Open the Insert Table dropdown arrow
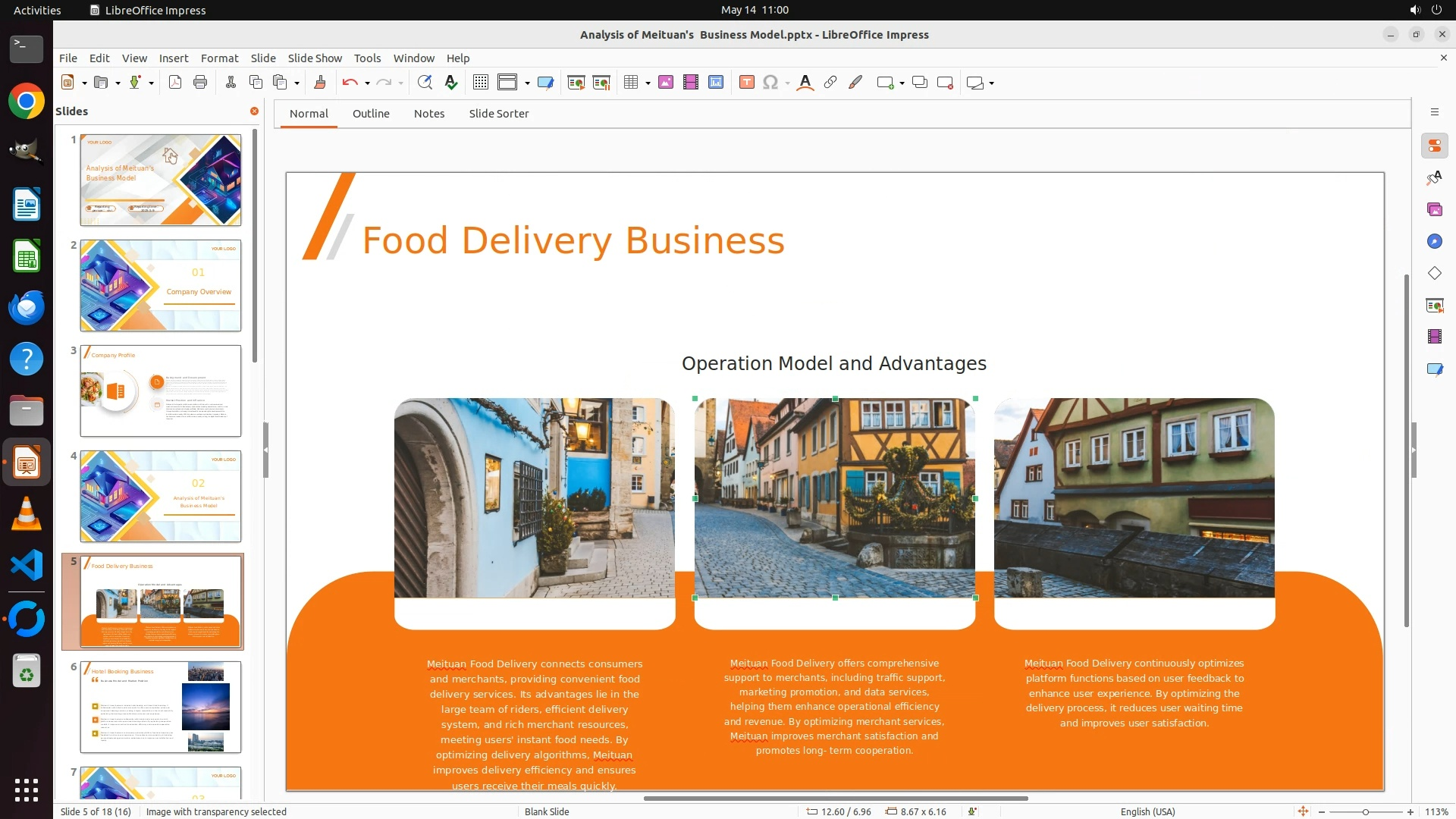This screenshot has height=819, width=1456. tap(648, 83)
